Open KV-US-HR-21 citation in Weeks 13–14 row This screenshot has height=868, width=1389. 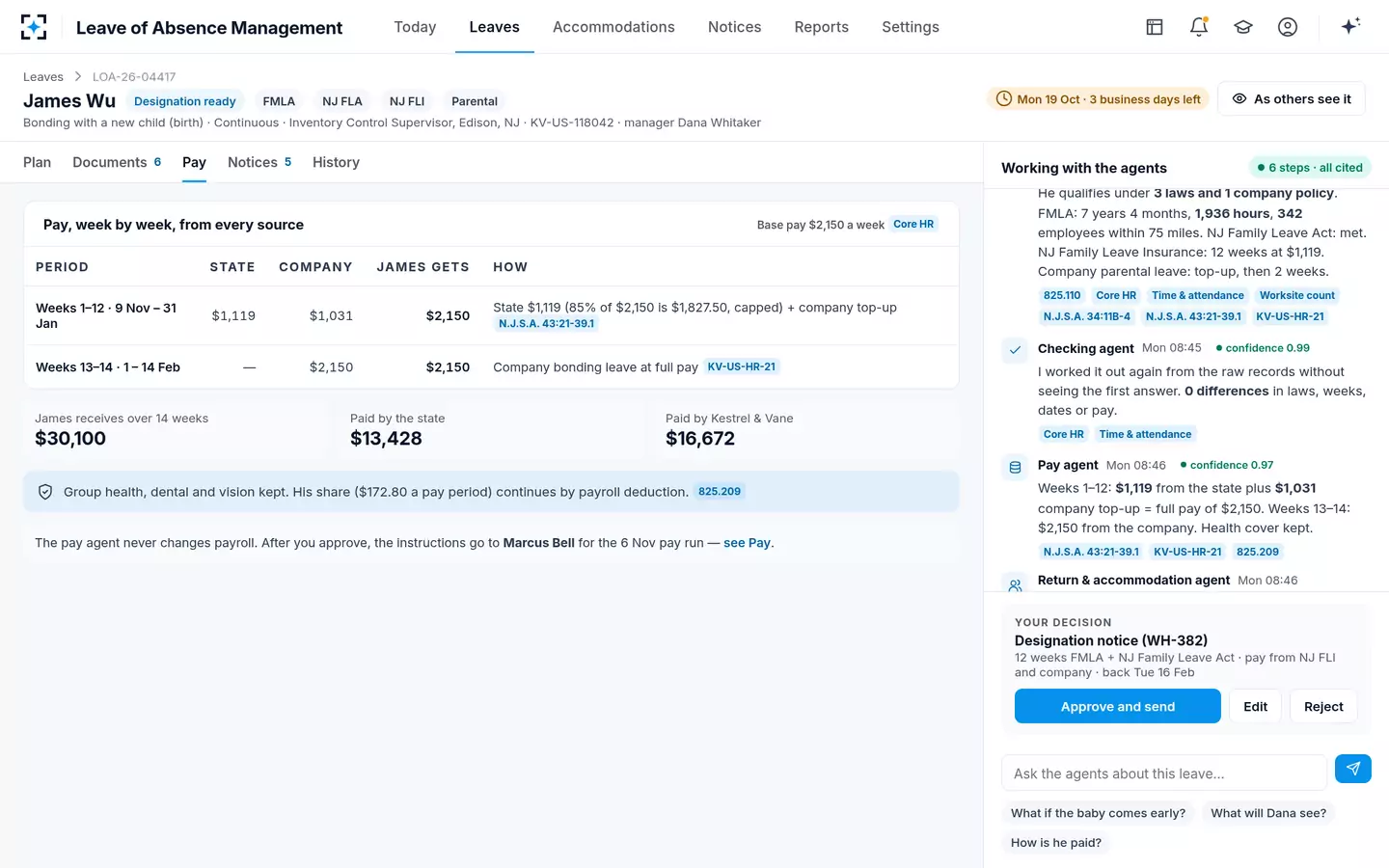point(742,366)
